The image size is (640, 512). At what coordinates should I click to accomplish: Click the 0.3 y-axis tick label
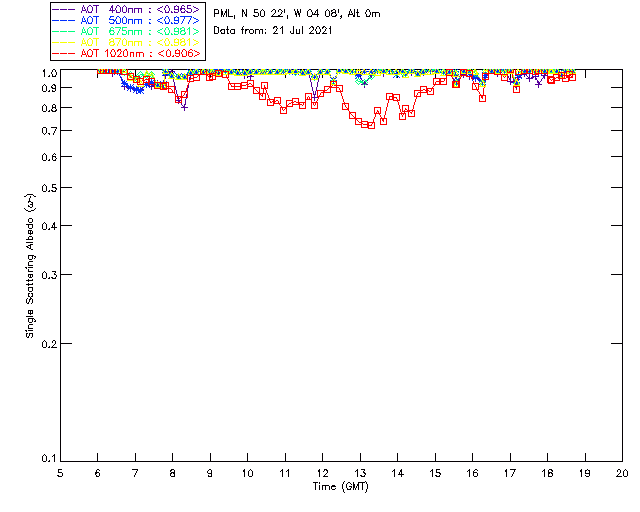(x=49, y=275)
